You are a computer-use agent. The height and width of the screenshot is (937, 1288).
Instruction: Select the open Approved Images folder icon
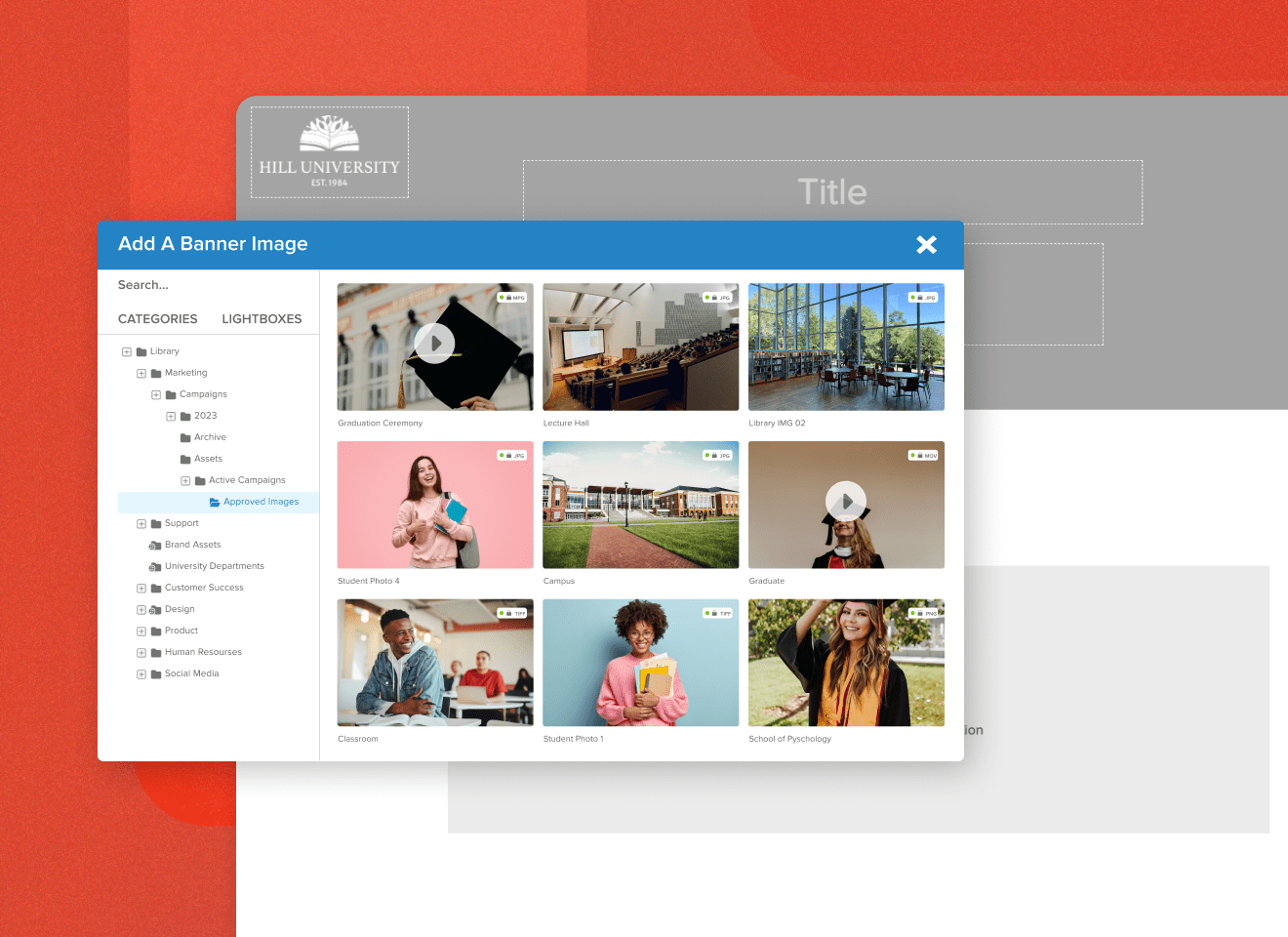(215, 502)
